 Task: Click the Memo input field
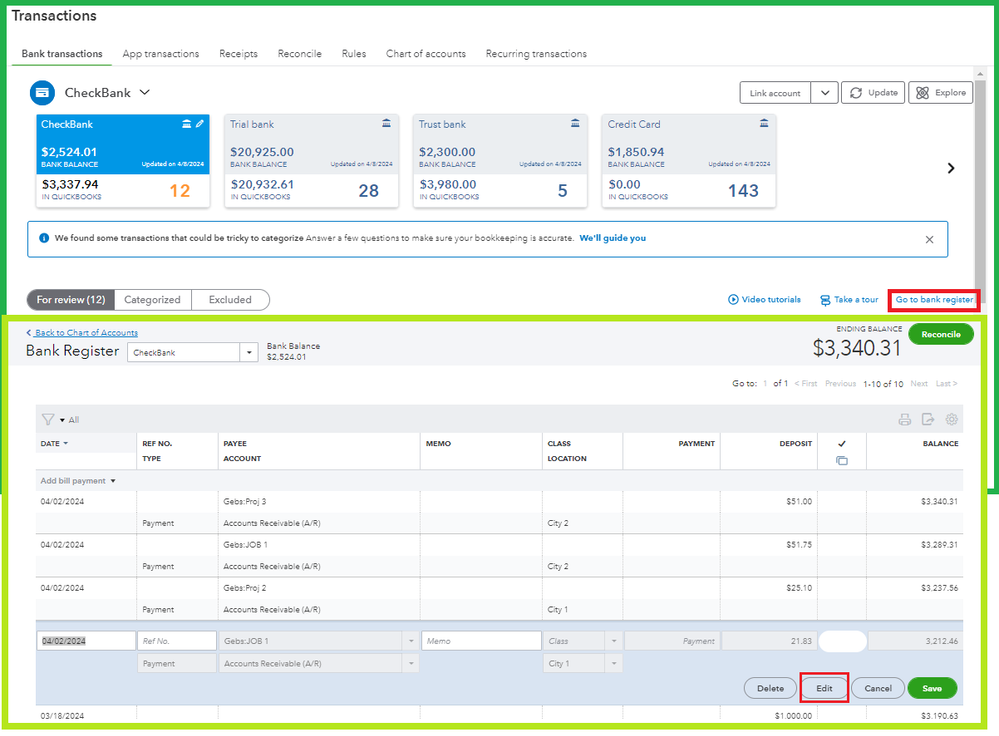click(481, 641)
